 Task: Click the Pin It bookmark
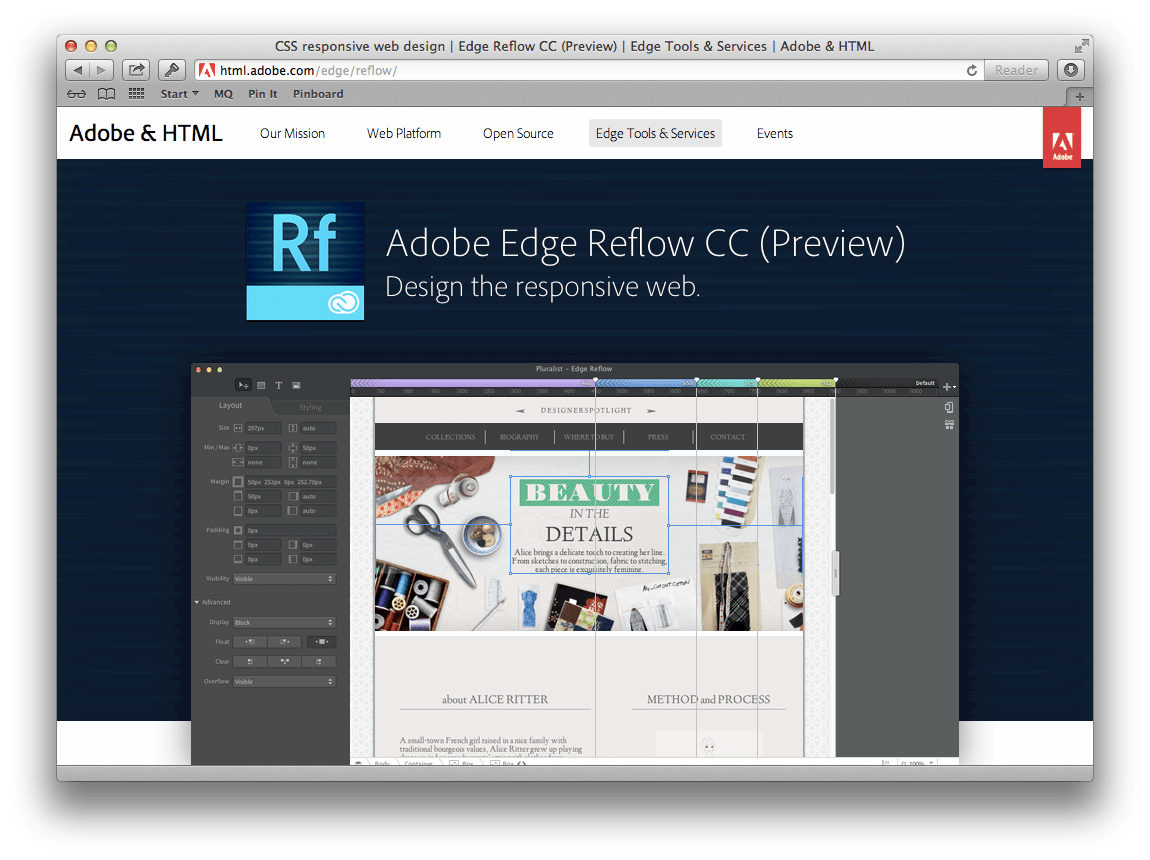(263, 94)
